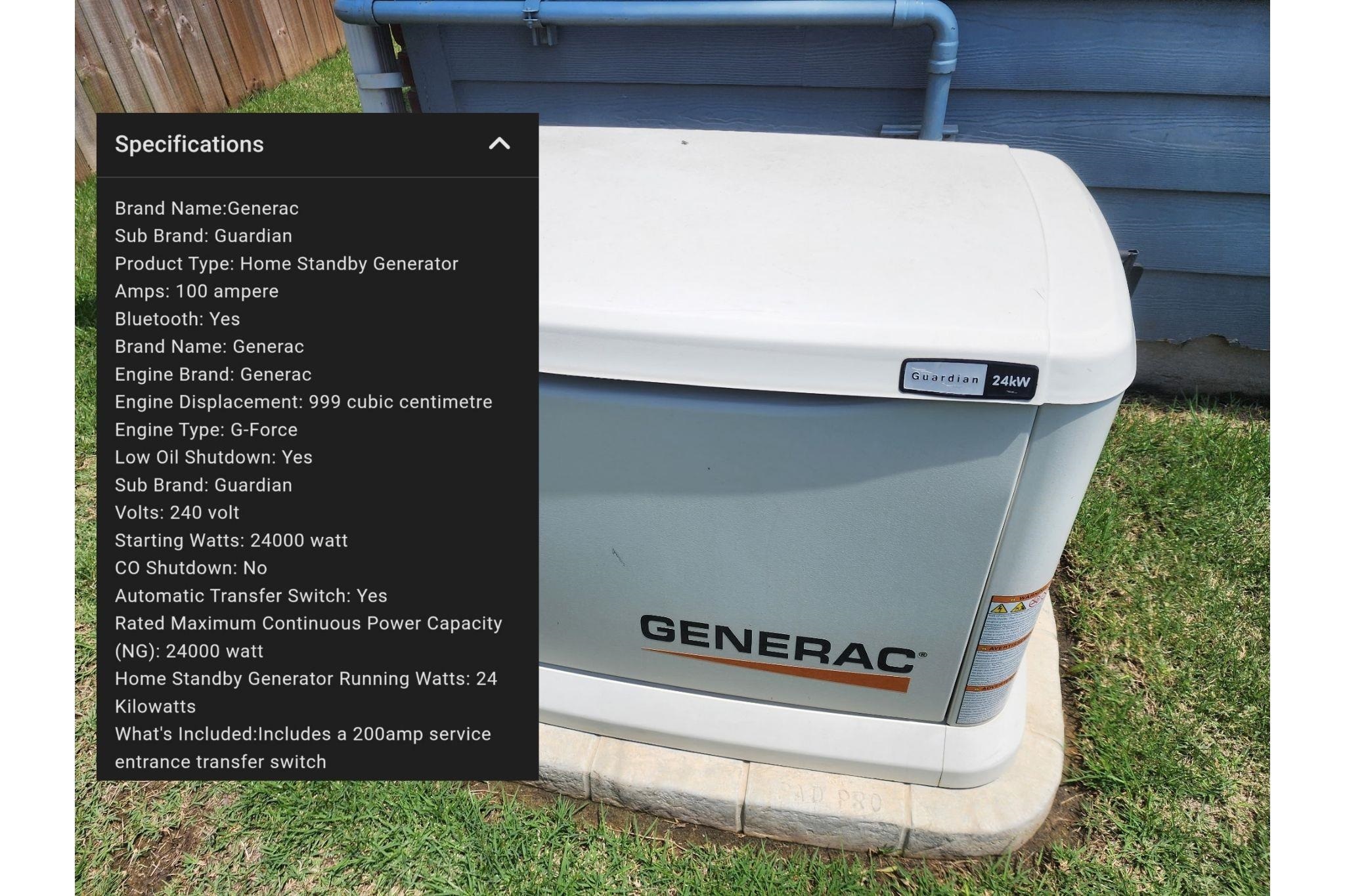The height and width of the screenshot is (896, 1345).
Task: Select the Engine Brand: Generac line
Action: [213, 374]
